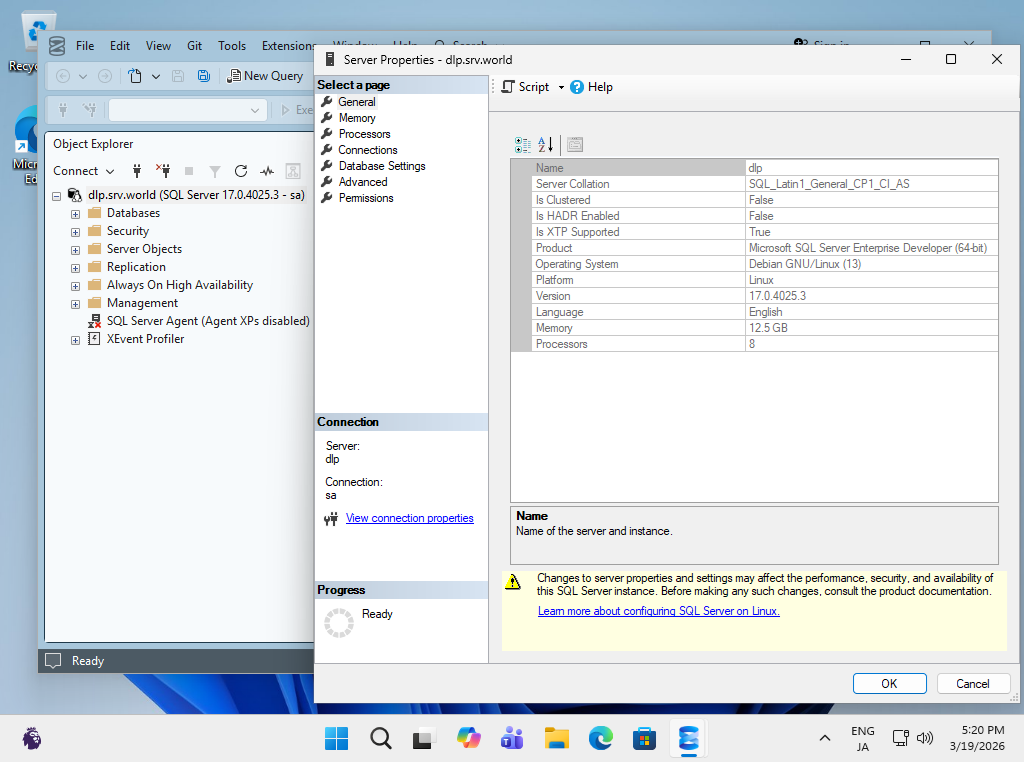
Task: Open Task View from taskbar
Action: pos(424,738)
